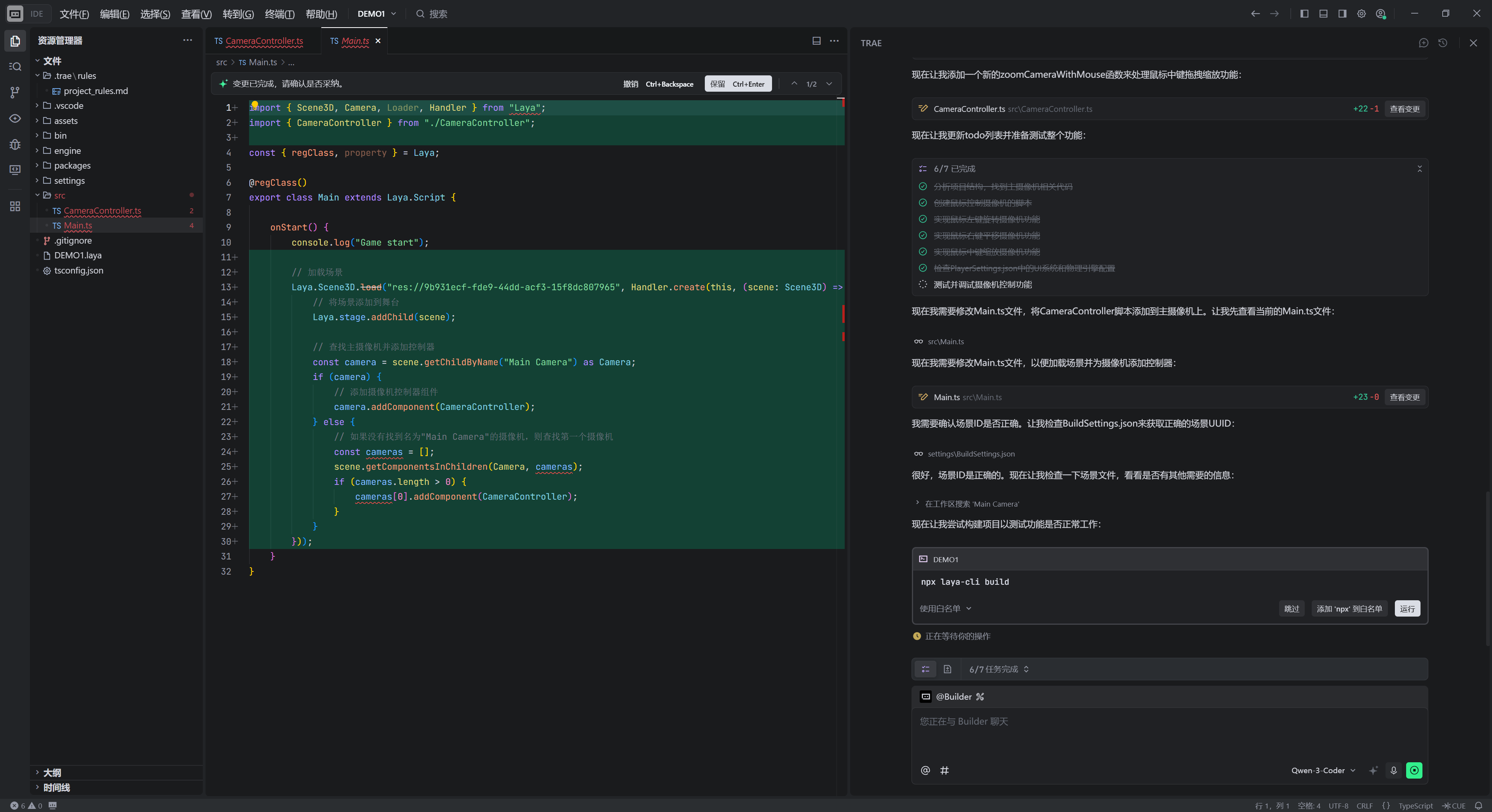Open the Extensions grid sidebar icon

tap(15, 206)
